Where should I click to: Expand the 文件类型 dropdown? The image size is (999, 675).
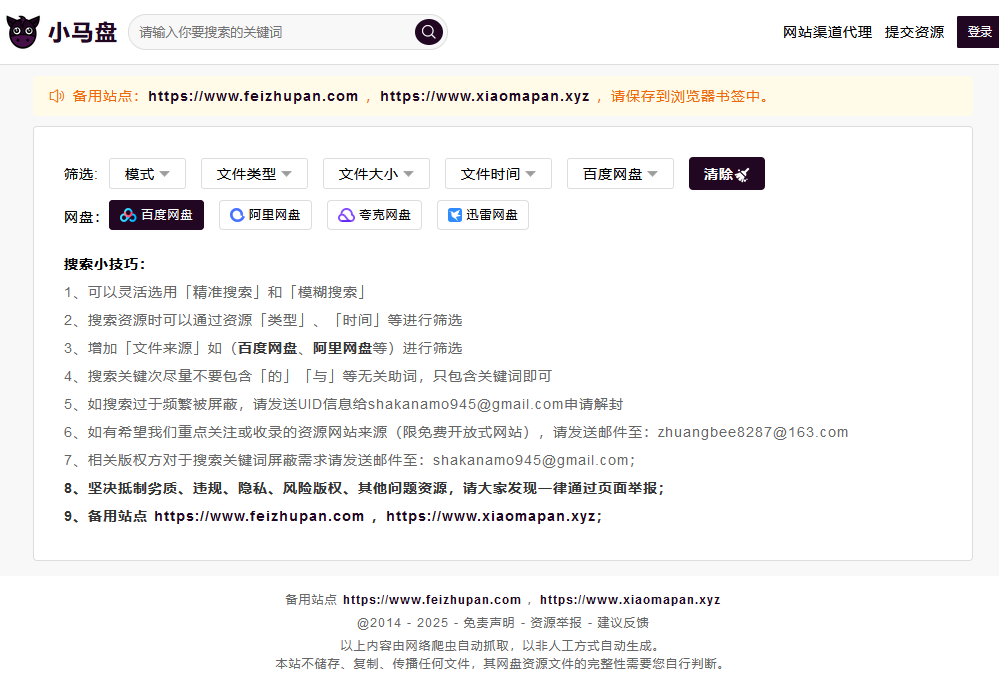coord(254,174)
